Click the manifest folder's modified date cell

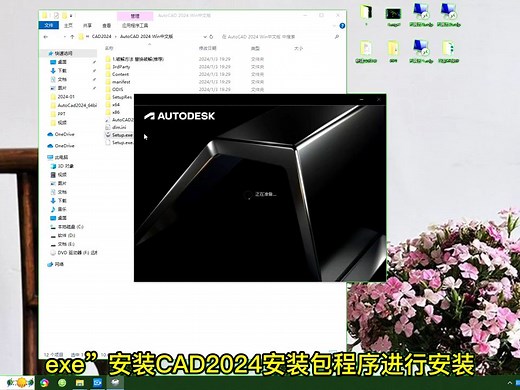pyautogui.click(x=215, y=82)
